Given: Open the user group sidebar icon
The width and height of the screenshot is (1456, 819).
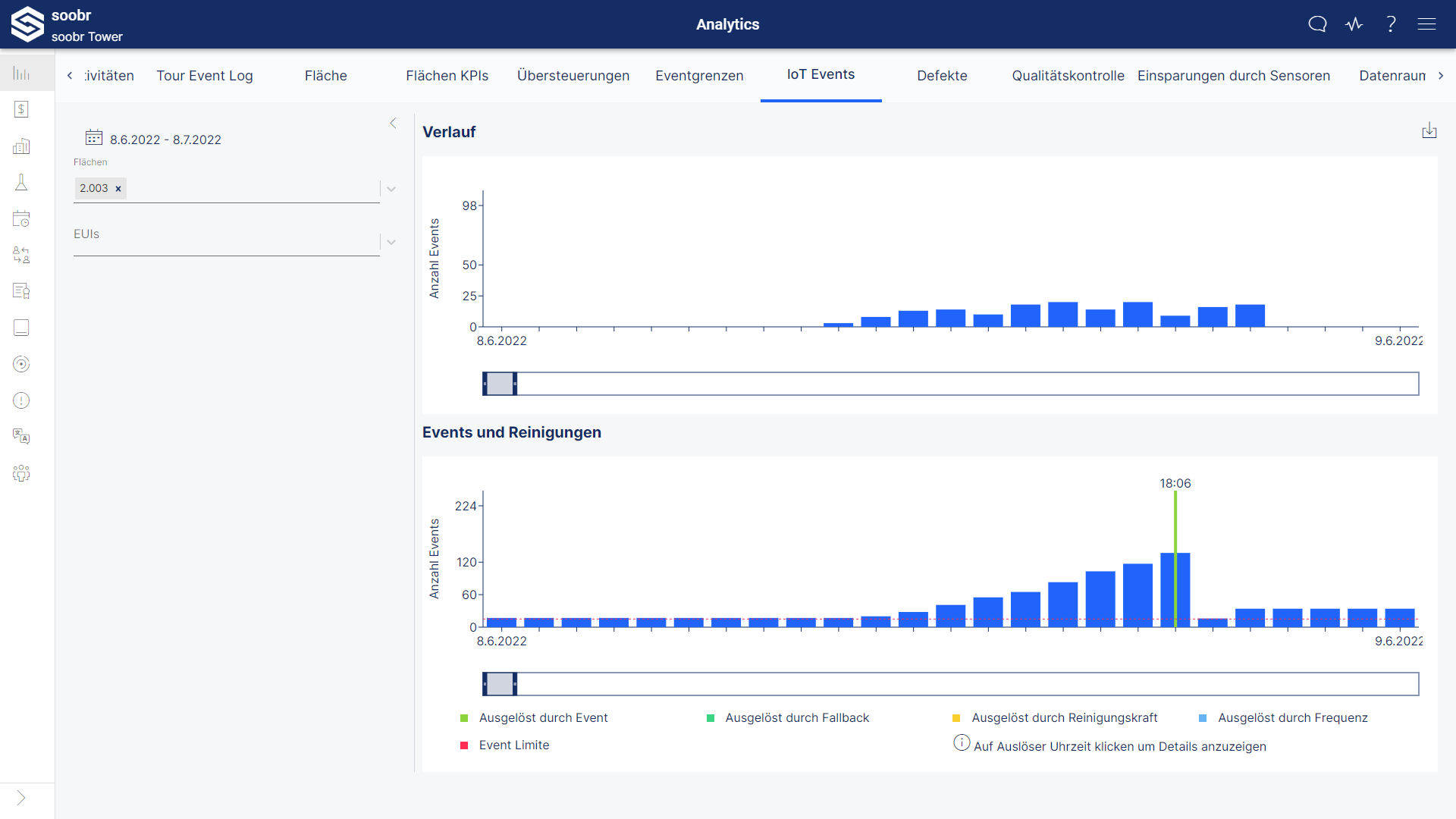Looking at the screenshot, I should tap(21, 473).
